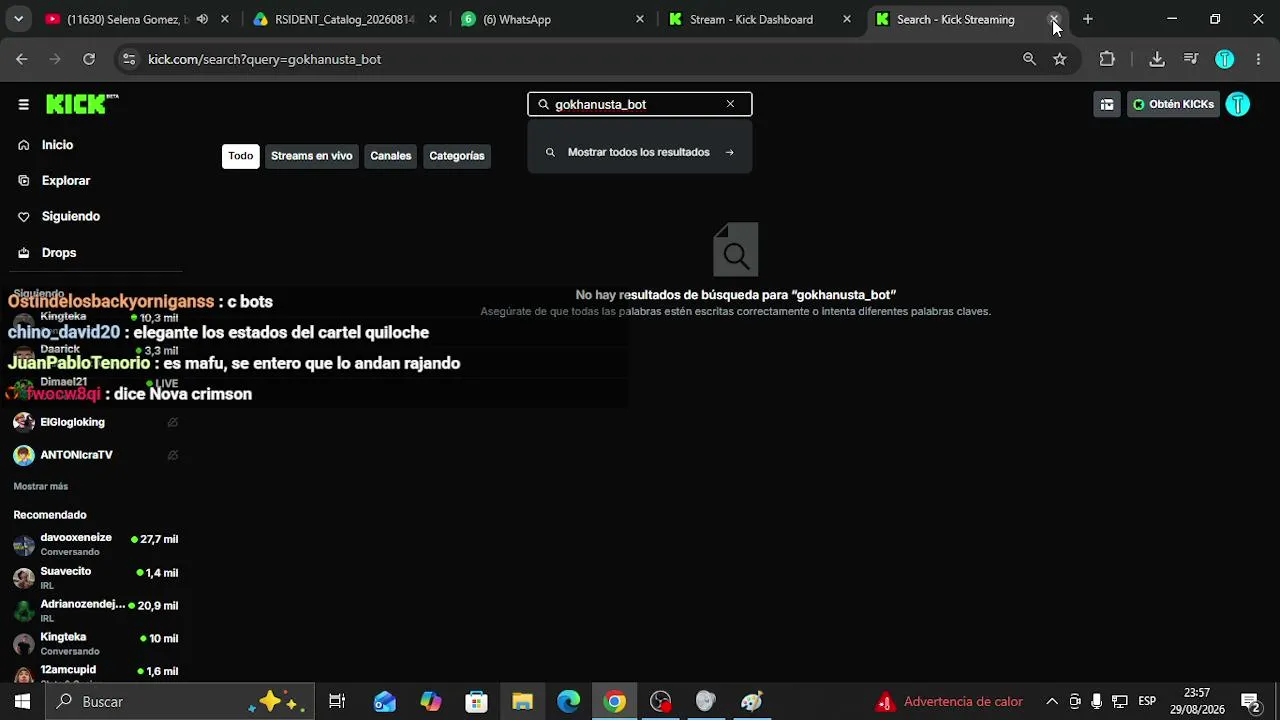
Task: View site information icon beside the URL
Action: [129, 59]
